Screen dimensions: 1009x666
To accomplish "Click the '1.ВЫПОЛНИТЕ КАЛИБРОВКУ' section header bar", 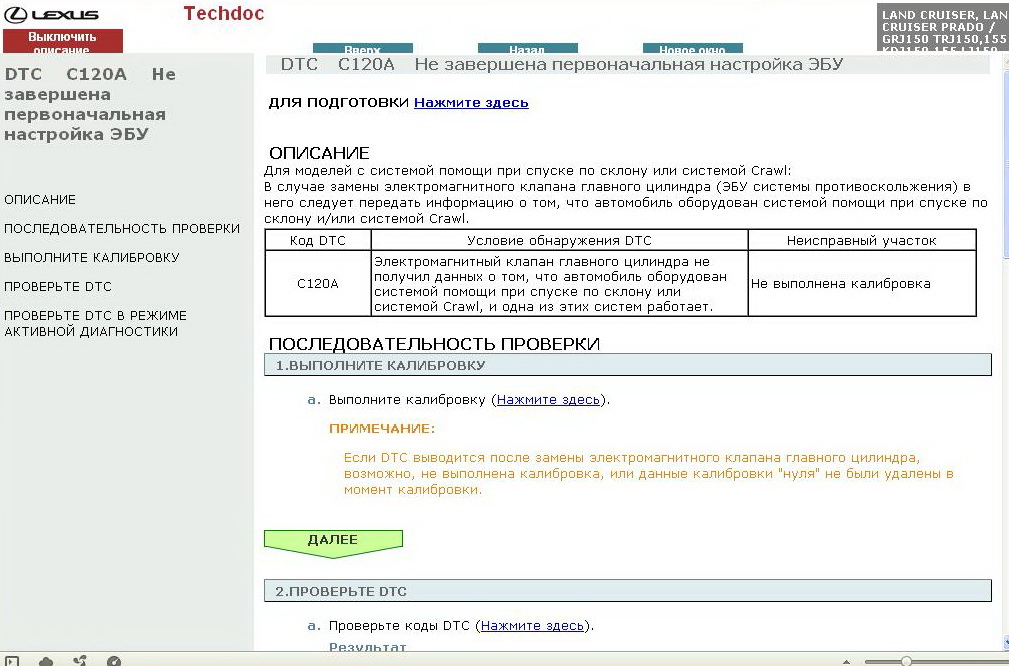I will point(627,365).
